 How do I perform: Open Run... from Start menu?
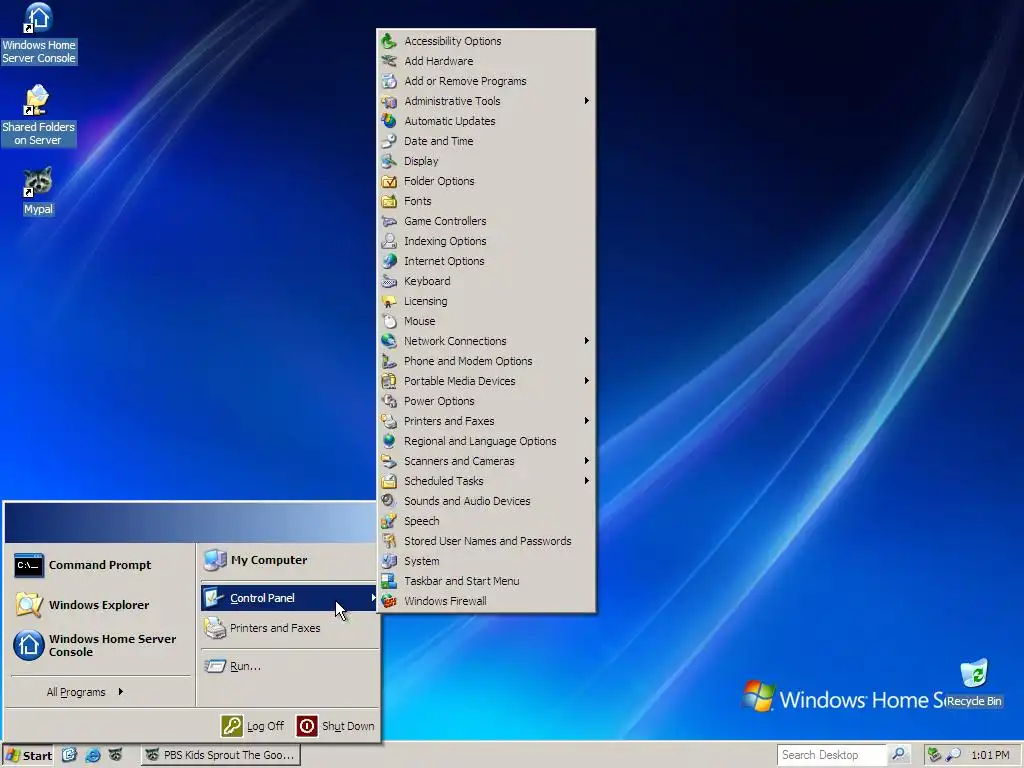289,666
